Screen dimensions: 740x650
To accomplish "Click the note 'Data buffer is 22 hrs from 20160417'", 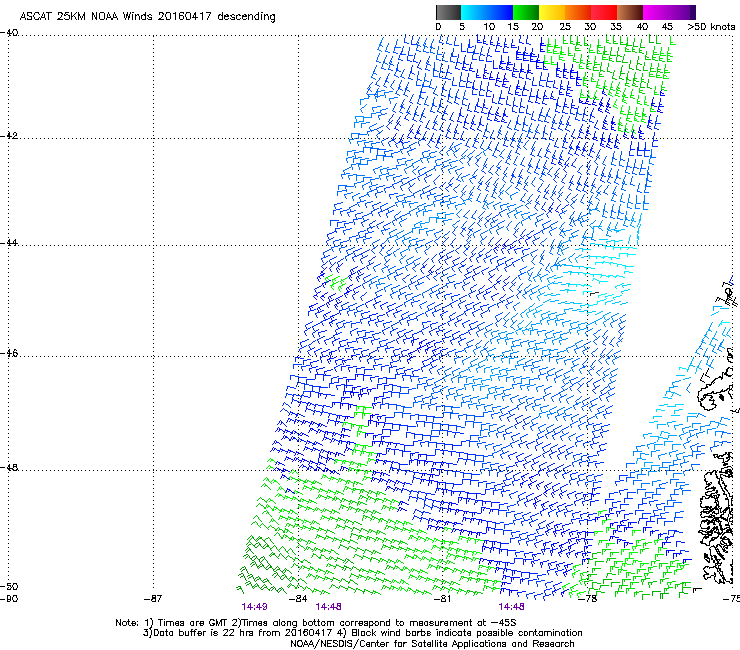I will click(241, 633).
